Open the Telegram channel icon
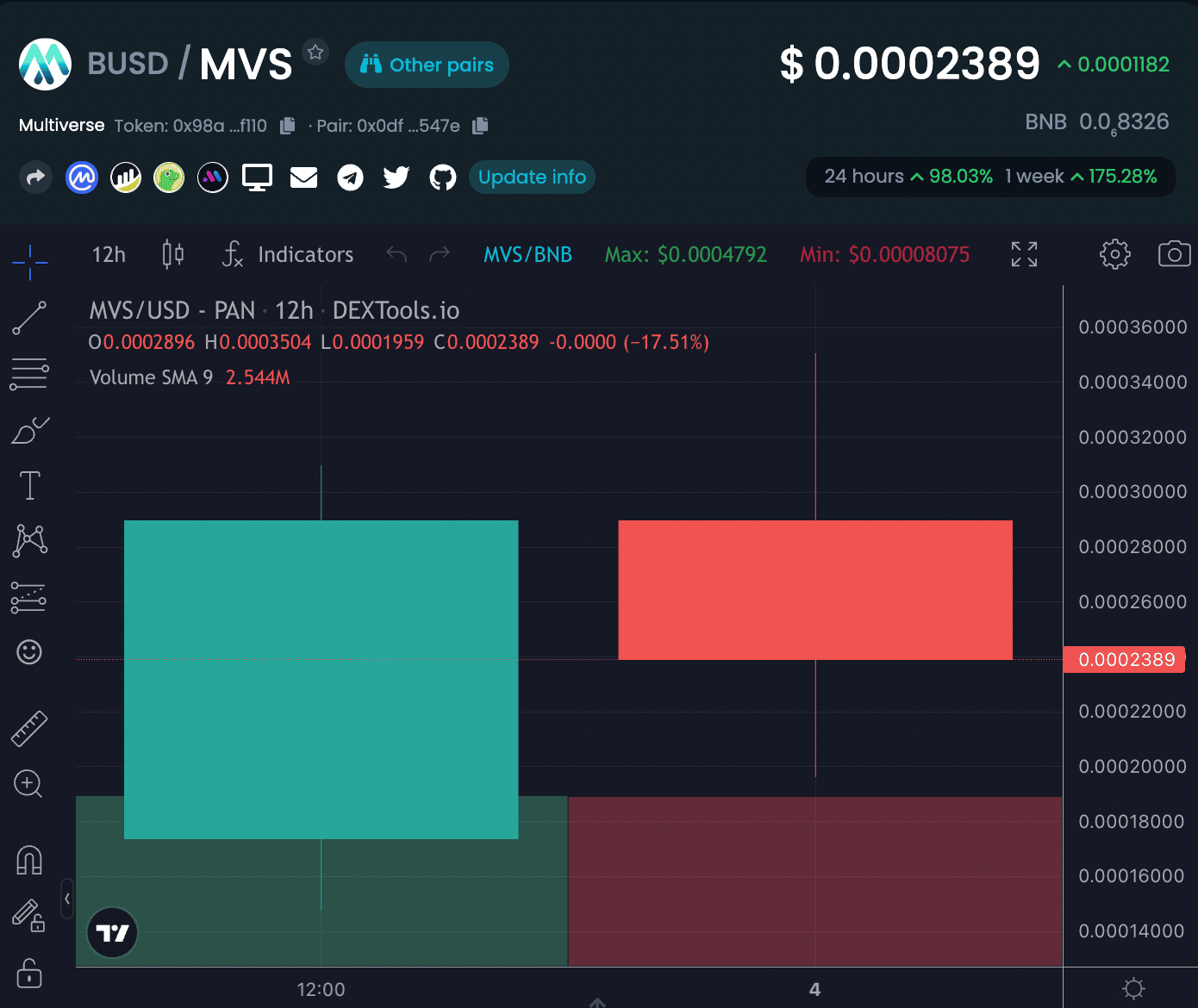This screenshot has height=1008, width=1198. point(350,177)
